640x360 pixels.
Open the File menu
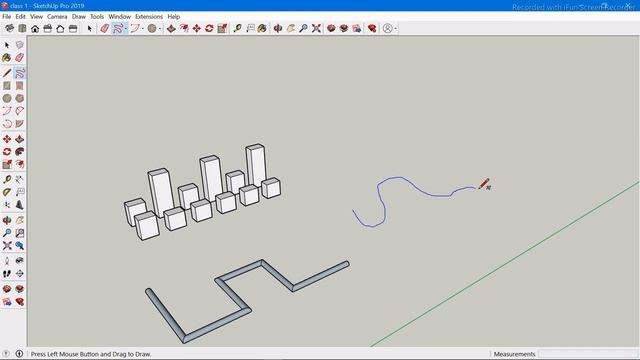click(x=7, y=17)
